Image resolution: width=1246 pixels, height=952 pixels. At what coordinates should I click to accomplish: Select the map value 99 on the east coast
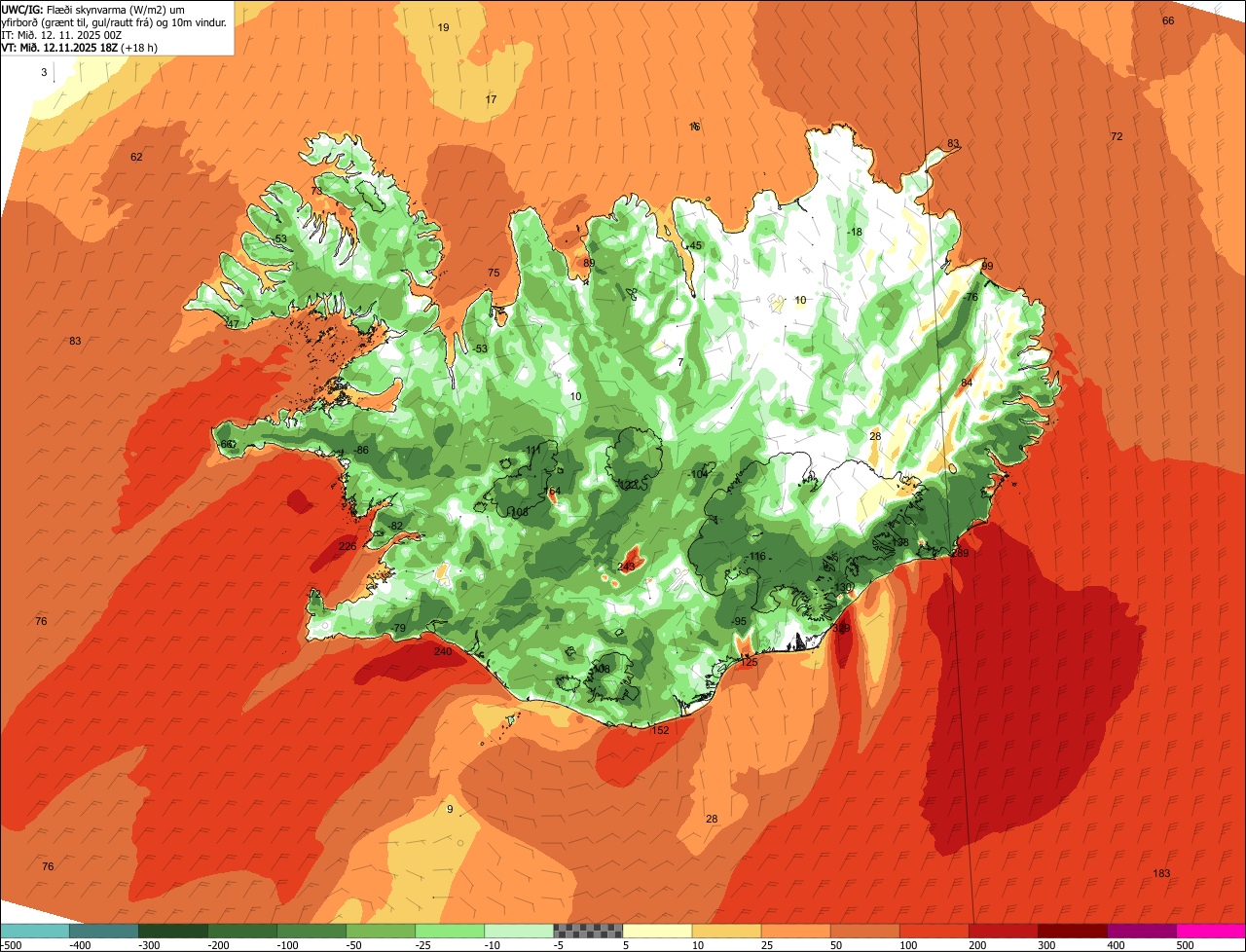tap(987, 266)
